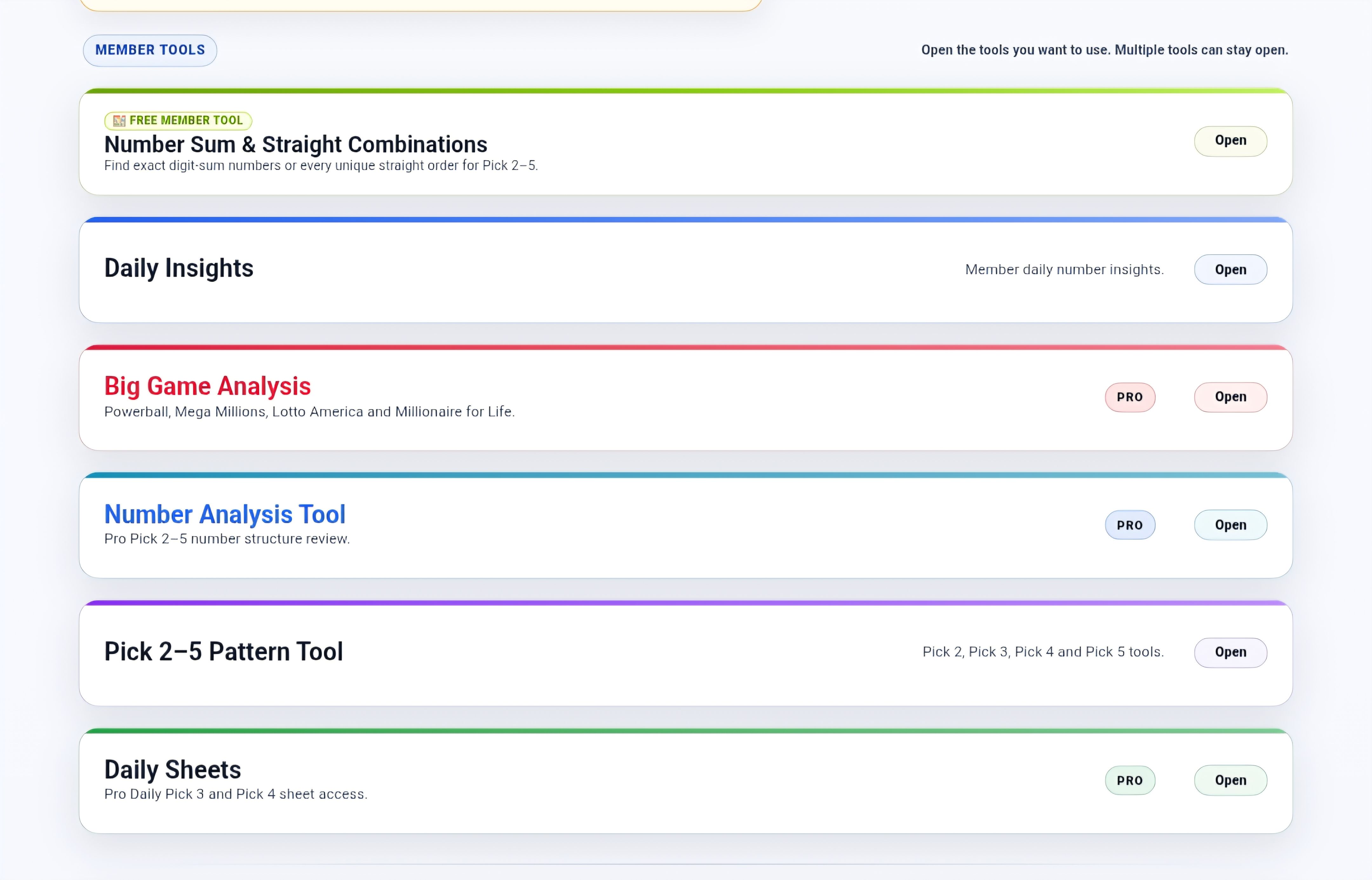Viewport: 1372px width, 880px height.
Task: Click the PRO badge on Number Analysis Tool
Action: click(1130, 525)
